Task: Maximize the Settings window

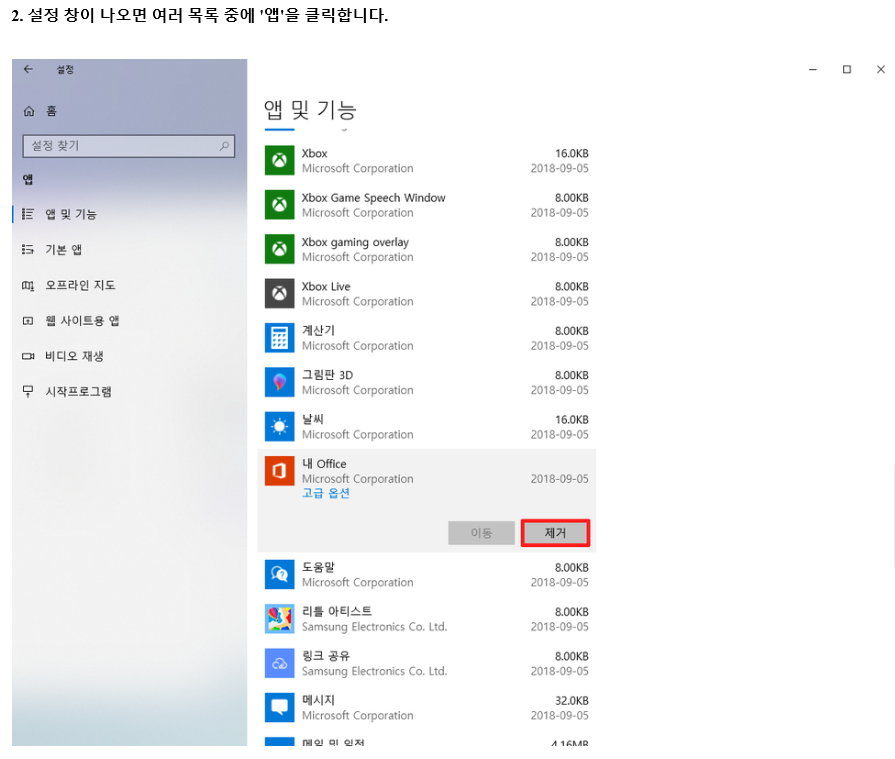Action: click(x=846, y=70)
